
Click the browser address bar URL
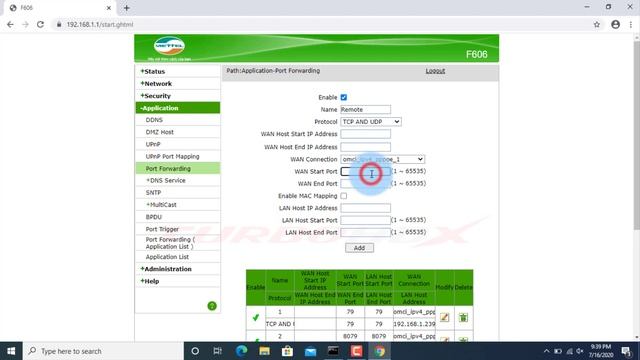point(100,24)
